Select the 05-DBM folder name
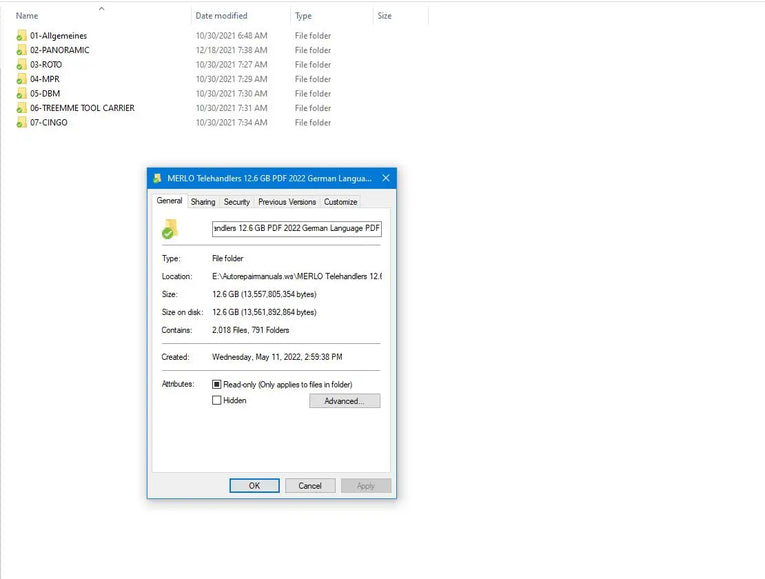The image size is (765, 579). point(45,93)
